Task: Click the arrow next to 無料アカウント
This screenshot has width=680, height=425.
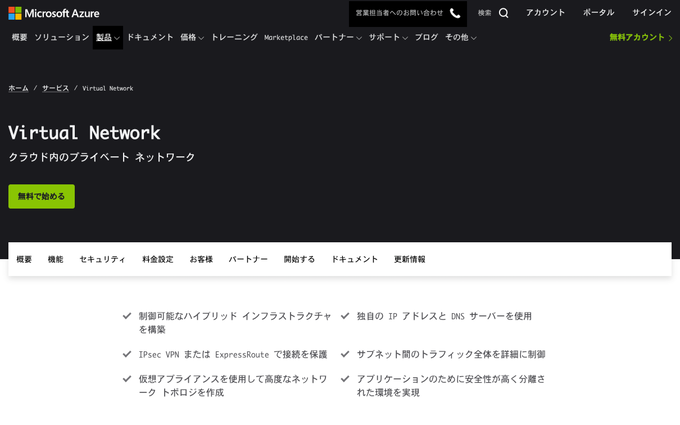Action: pyautogui.click(x=670, y=38)
